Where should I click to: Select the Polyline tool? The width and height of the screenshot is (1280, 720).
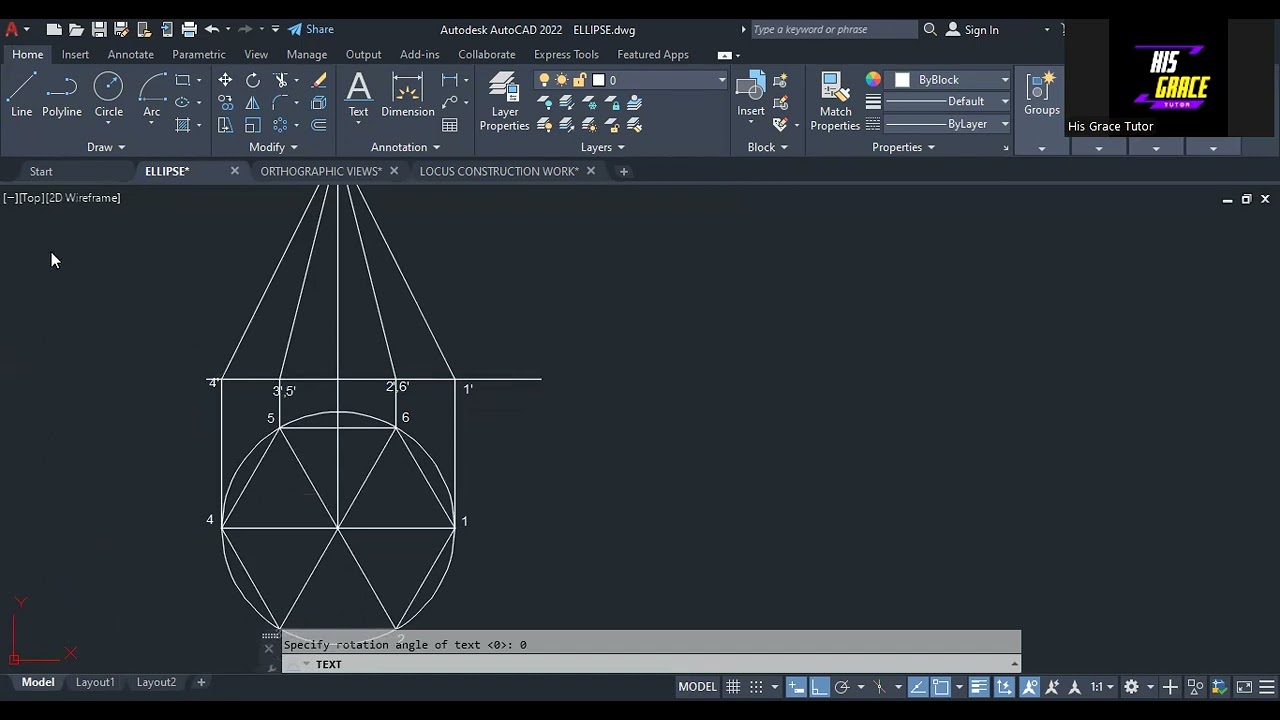(62, 96)
